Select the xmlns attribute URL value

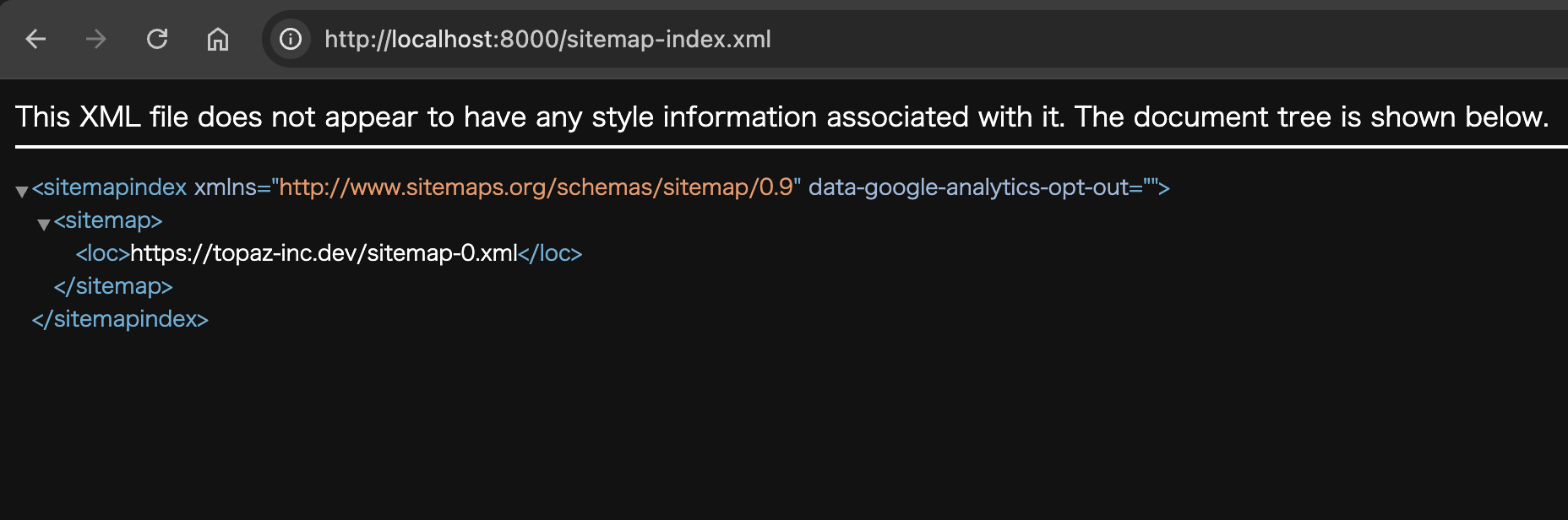[536, 187]
